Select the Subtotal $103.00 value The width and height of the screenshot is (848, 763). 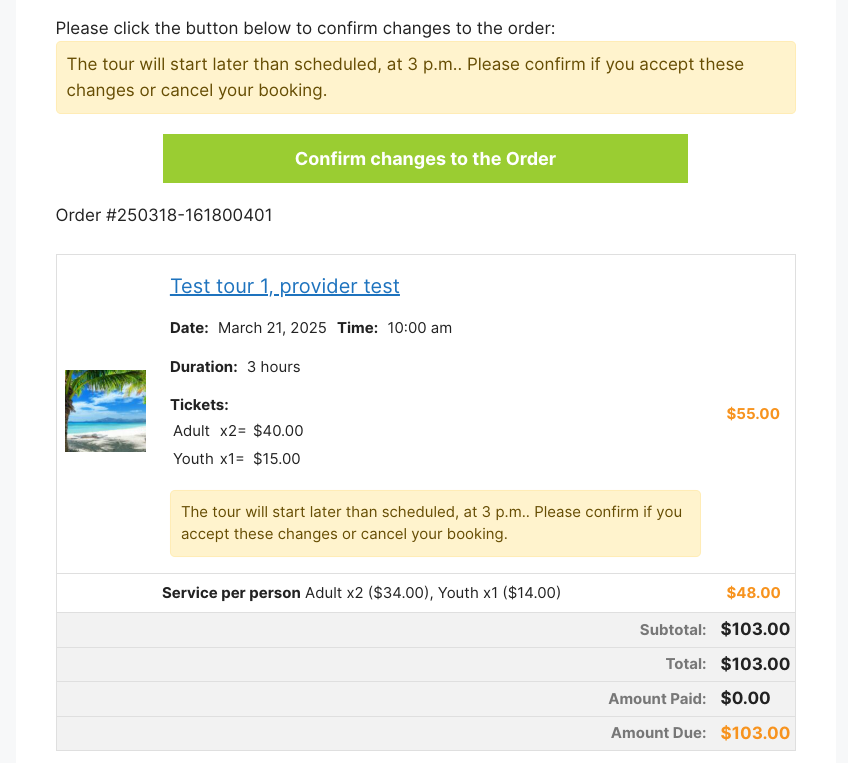[x=755, y=629]
